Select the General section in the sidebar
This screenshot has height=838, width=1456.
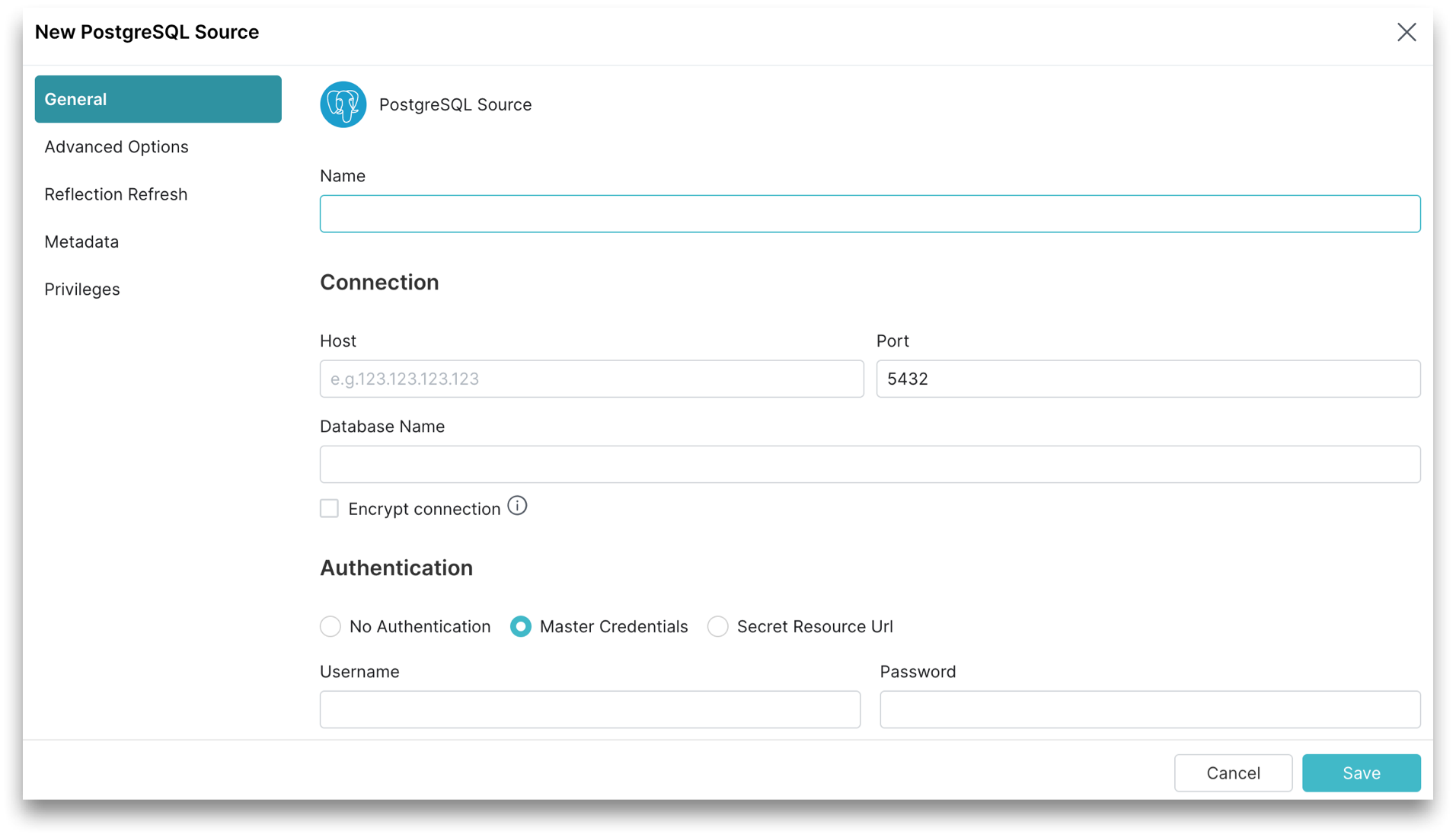(75, 98)
